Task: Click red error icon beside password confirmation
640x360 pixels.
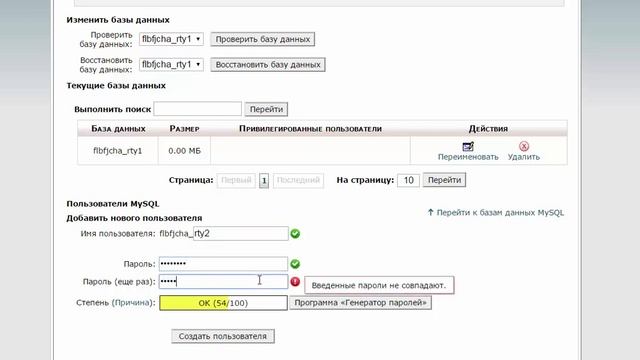Action: pos(295,282)
